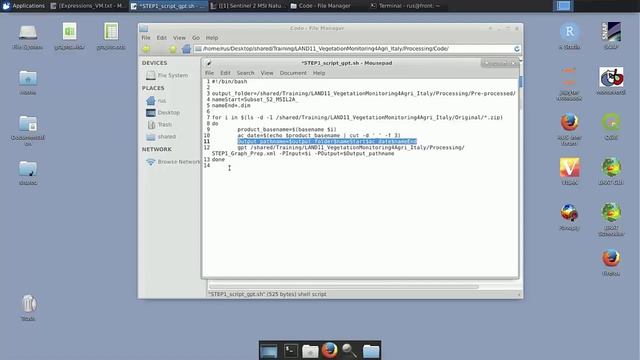Open Mousepad Search menu
Screen dimensions: 640x360
pyautogui.click(x=245, y=73)
